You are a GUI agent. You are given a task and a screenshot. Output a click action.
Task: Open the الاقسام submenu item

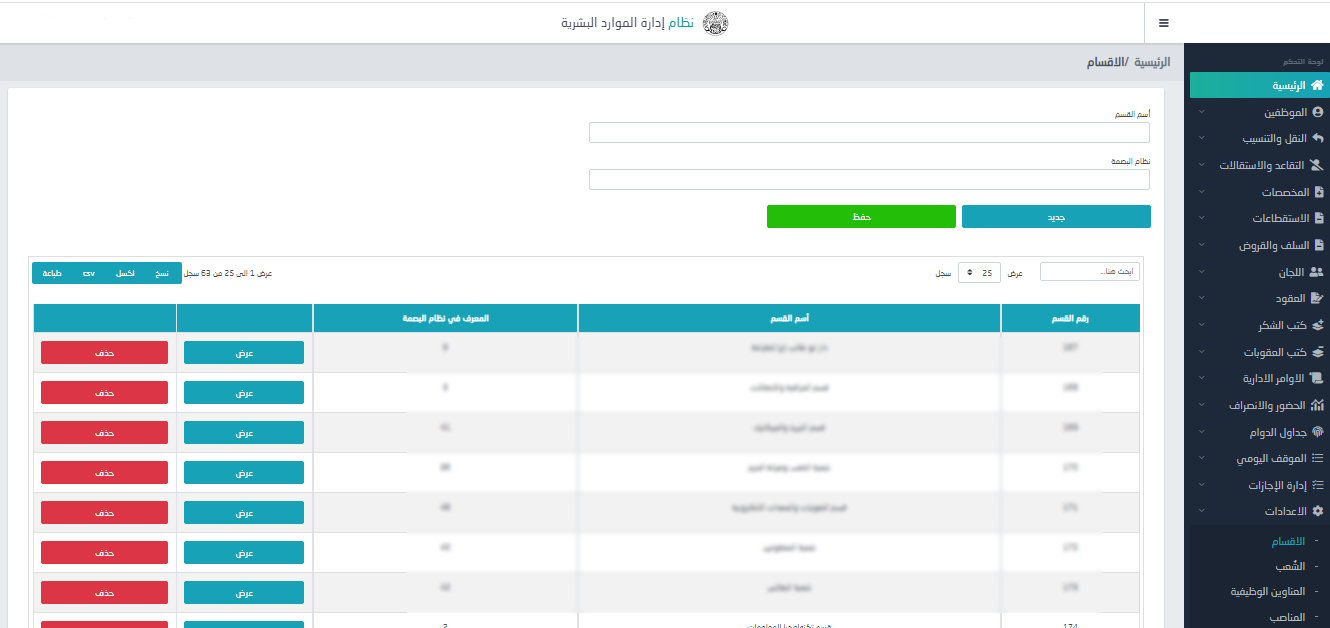pos(1288,542)
